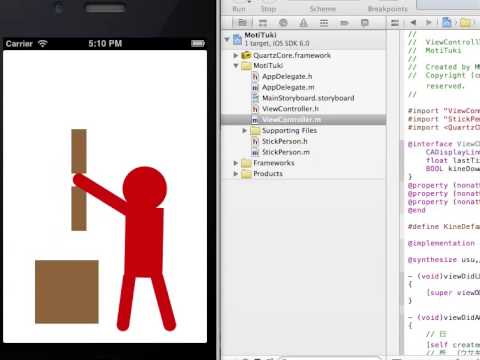Image resolution: width=480 pixels, height=360 pixels.
Task: Select ViewController.h file
Action: 290,109
